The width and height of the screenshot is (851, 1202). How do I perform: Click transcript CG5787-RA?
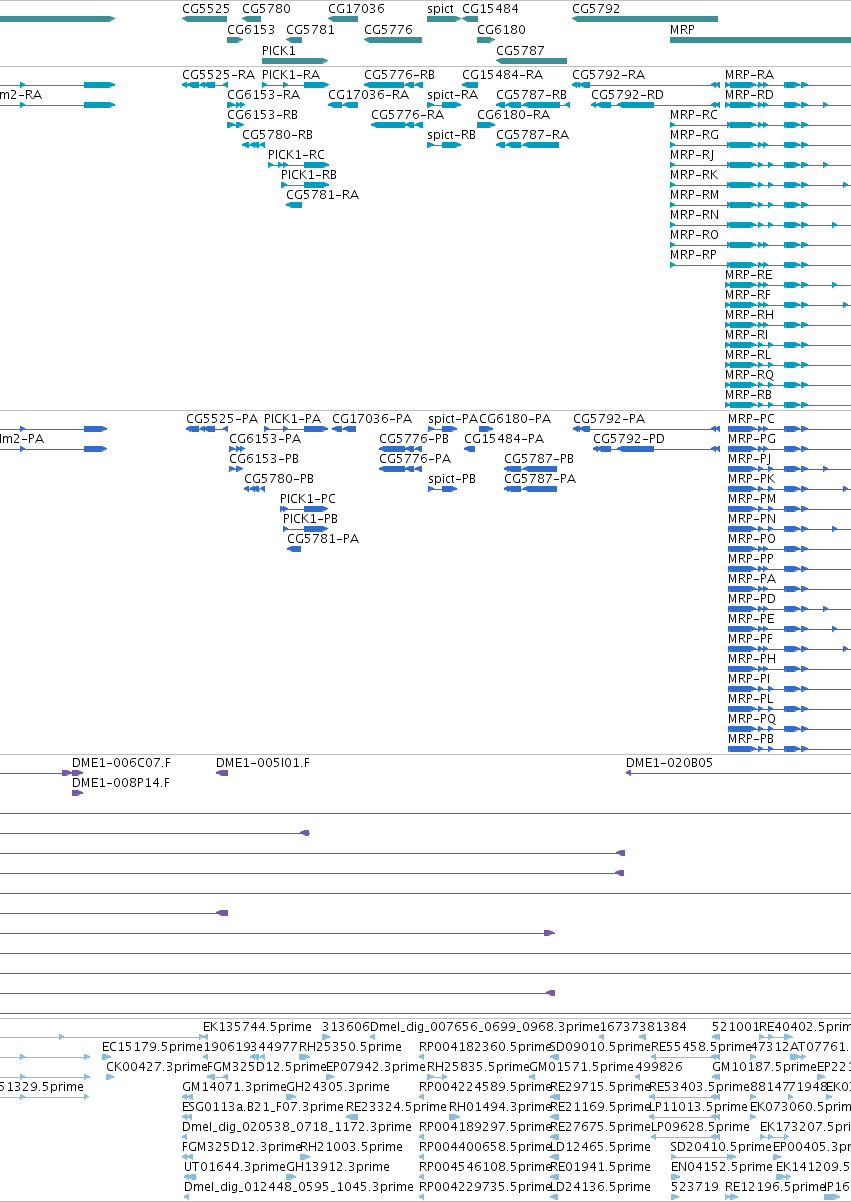532,135
